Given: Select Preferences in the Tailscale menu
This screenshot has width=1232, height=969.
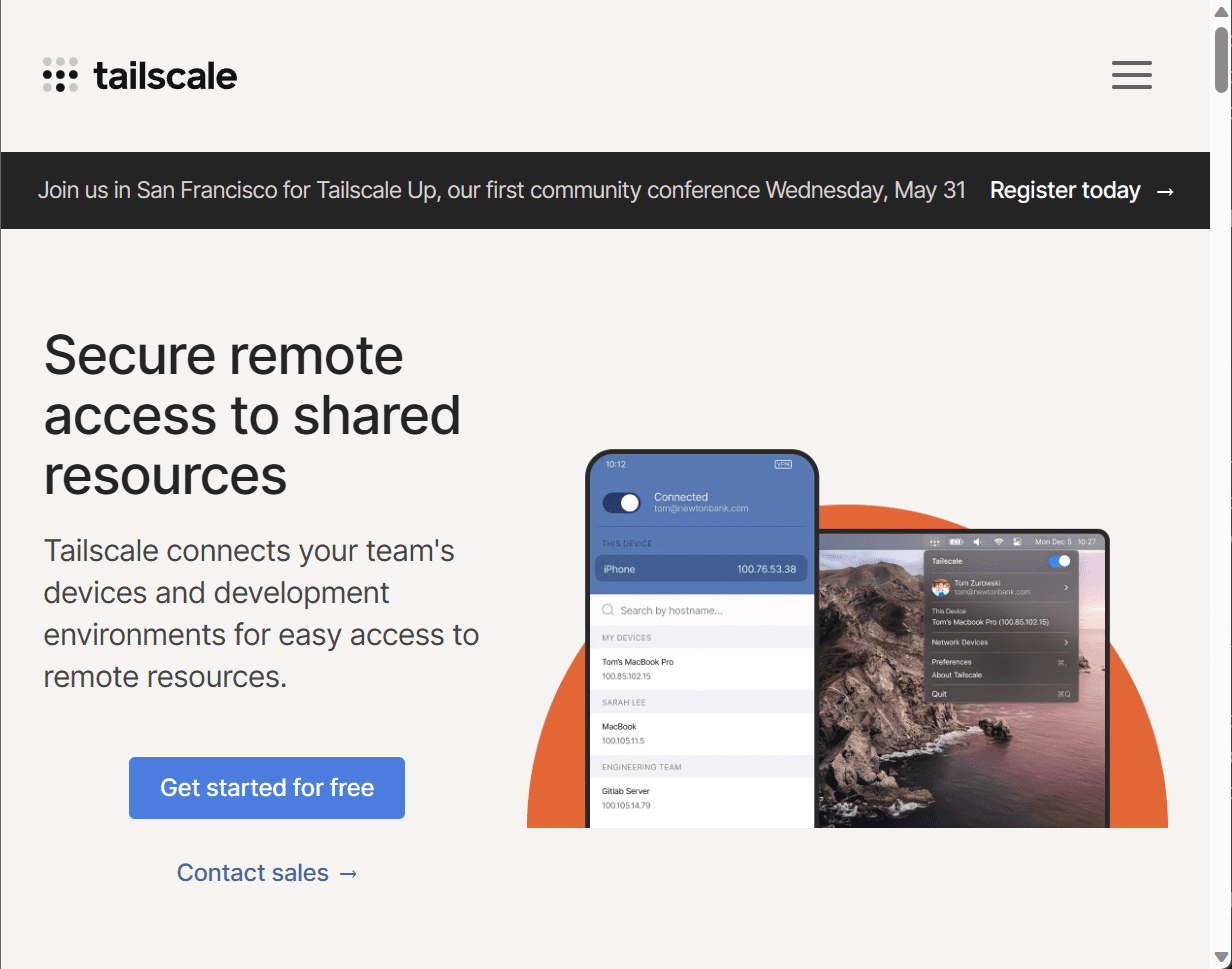Looking at the screenshot, I should (950, 662).
